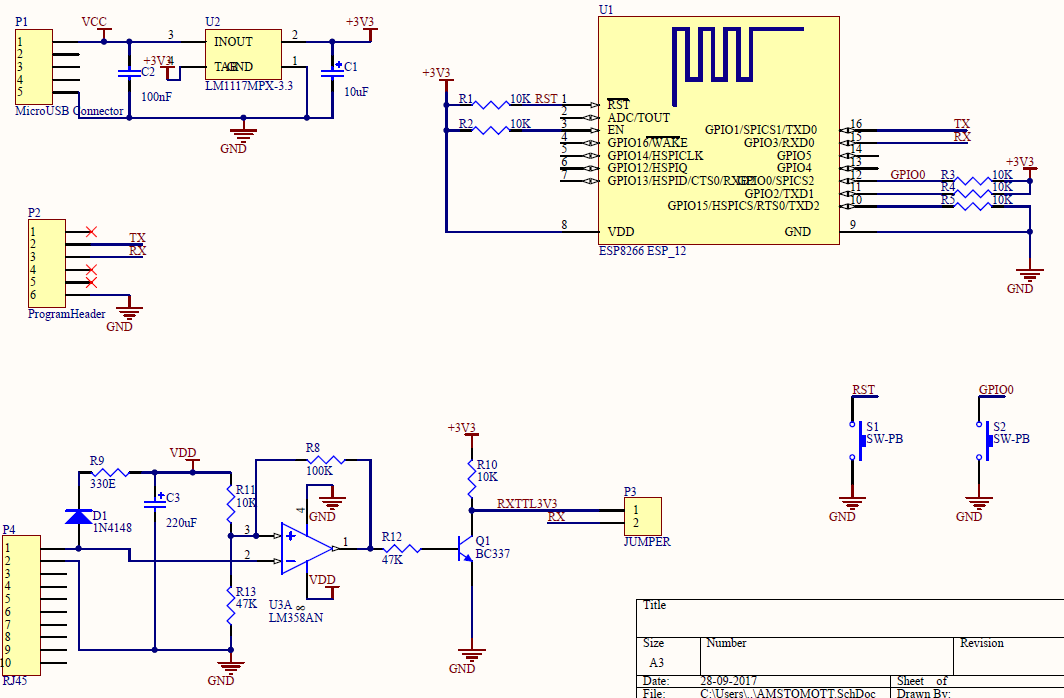Click the C3 220uF capacitor symbol
This screenshot has height=698, width=1064.
click(x=154, y=502)
